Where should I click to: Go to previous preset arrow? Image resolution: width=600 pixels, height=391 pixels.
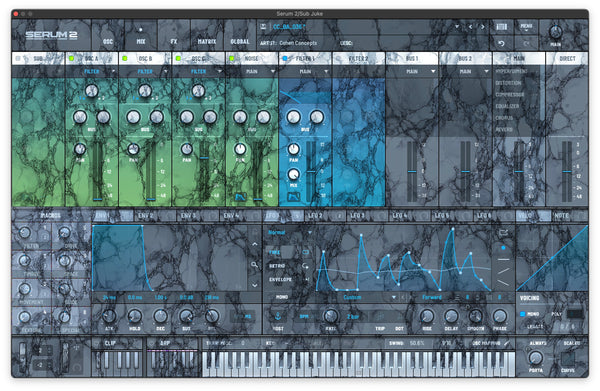pyautogui.click(x=471, y=27)
